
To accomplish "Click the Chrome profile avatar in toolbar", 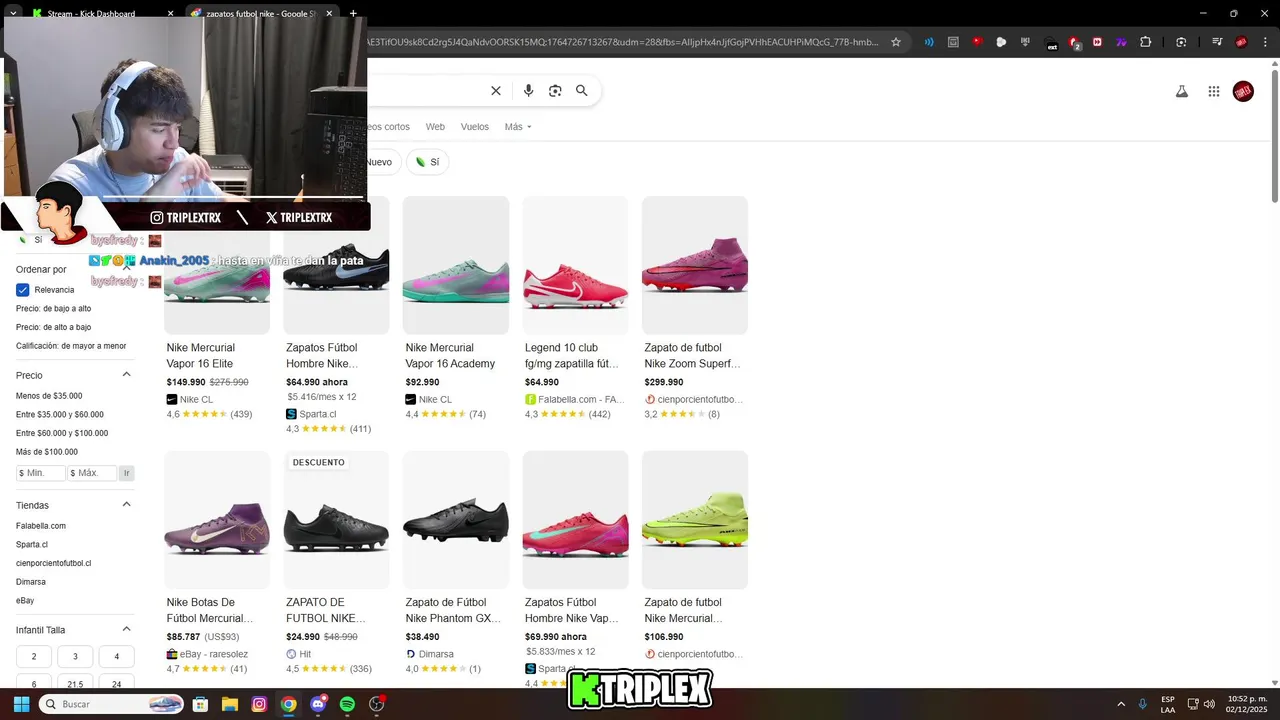I will [1241, 42].
